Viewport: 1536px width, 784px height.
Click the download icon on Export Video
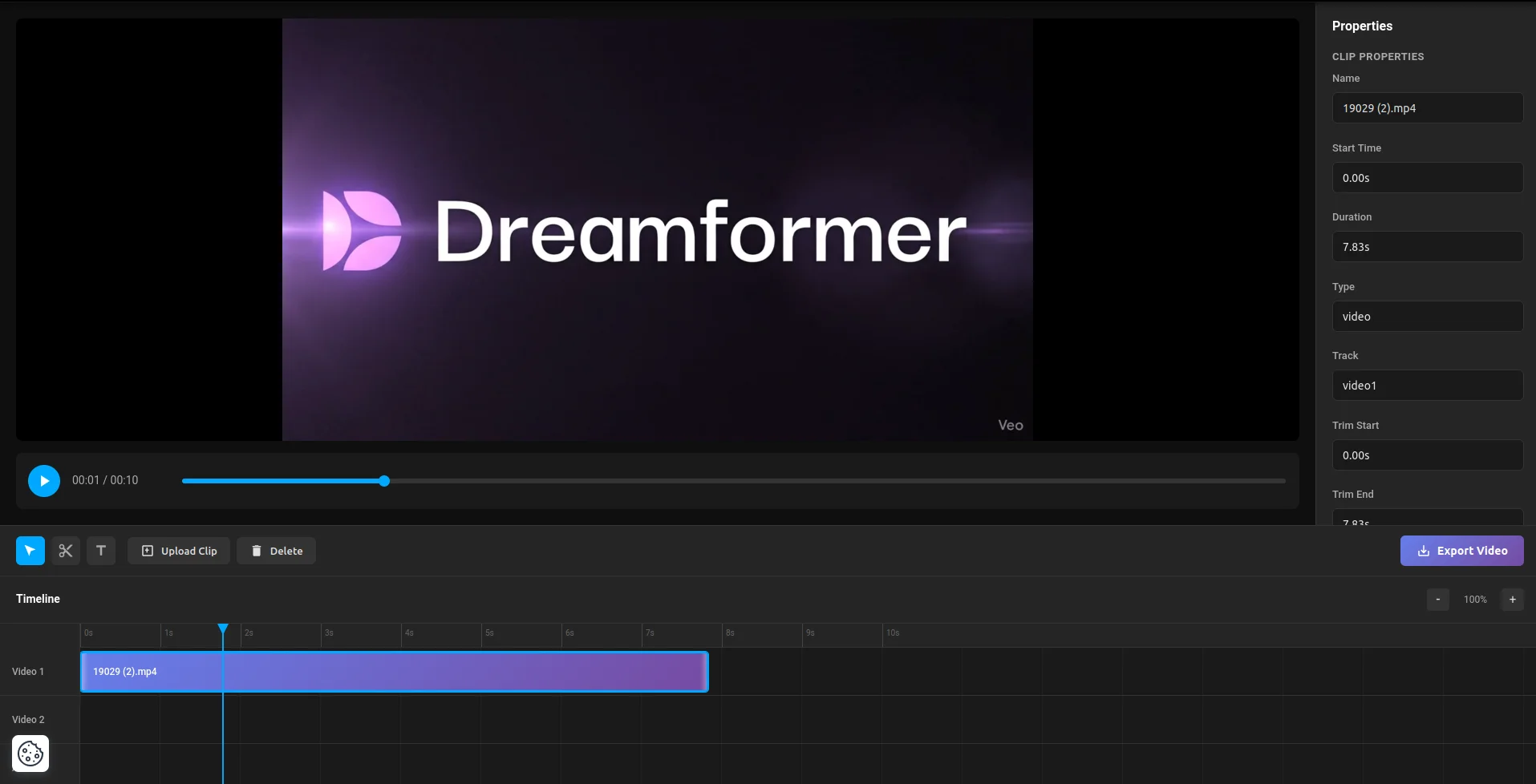click(1422, 551)
